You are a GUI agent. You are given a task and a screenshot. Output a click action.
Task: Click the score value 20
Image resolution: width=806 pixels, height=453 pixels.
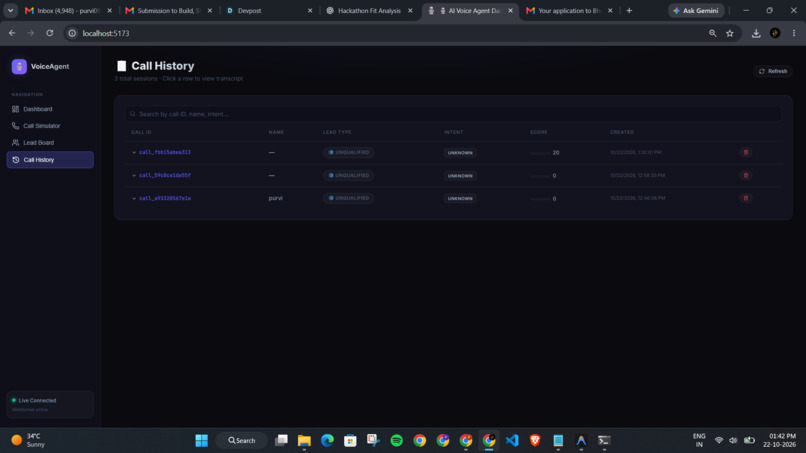(x=556, y=153)
